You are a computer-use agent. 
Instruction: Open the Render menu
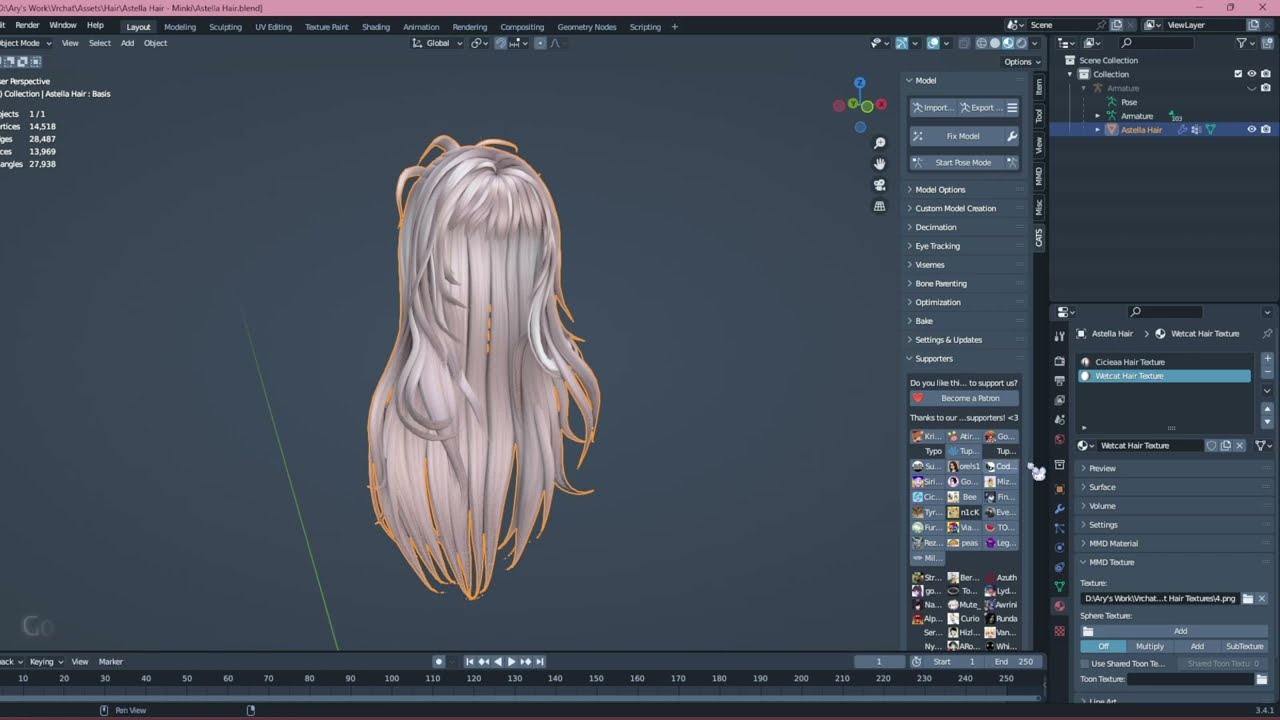[x=28, y=25]
